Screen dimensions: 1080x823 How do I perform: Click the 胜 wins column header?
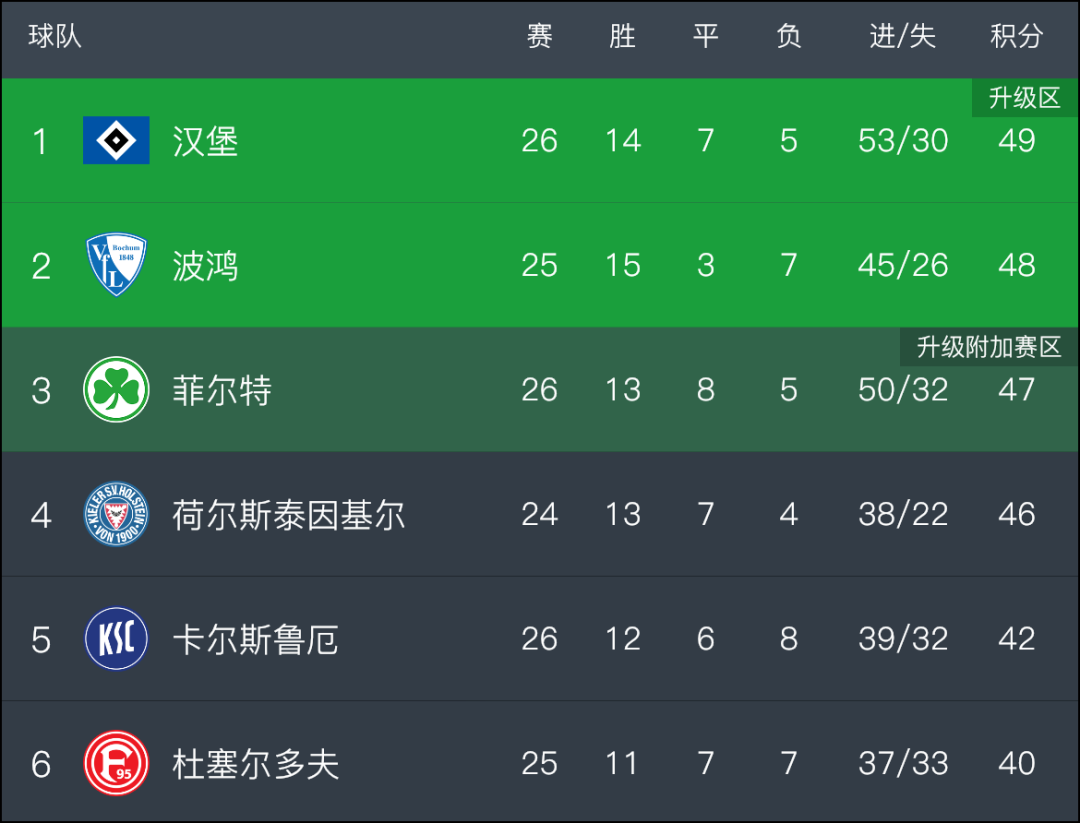(622, 37)
